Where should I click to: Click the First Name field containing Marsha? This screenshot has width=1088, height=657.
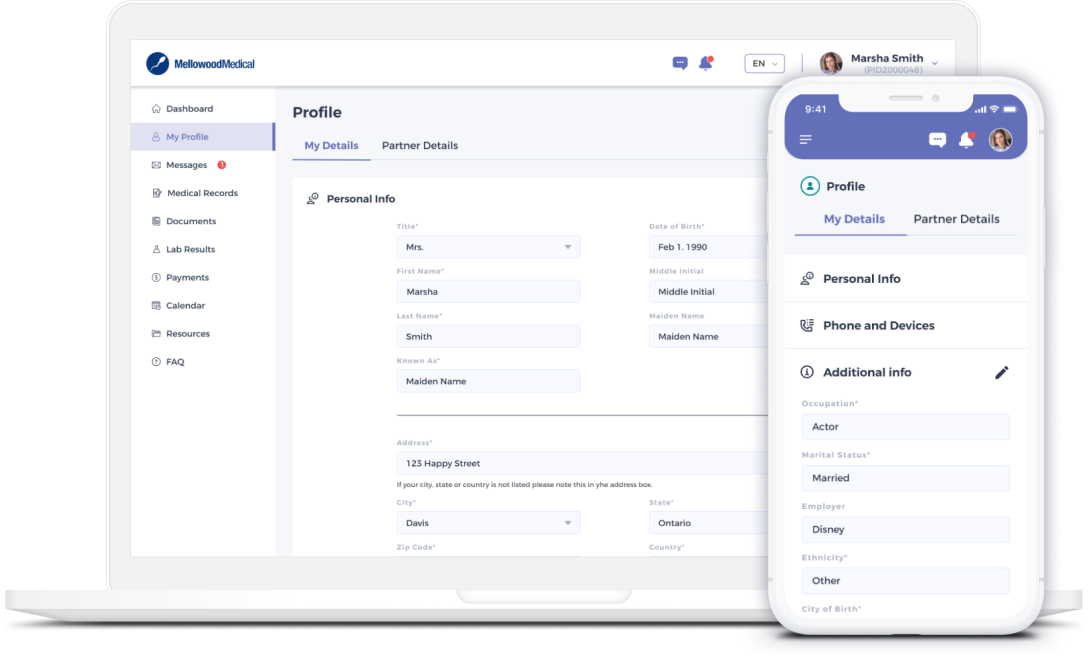[488, 292]
